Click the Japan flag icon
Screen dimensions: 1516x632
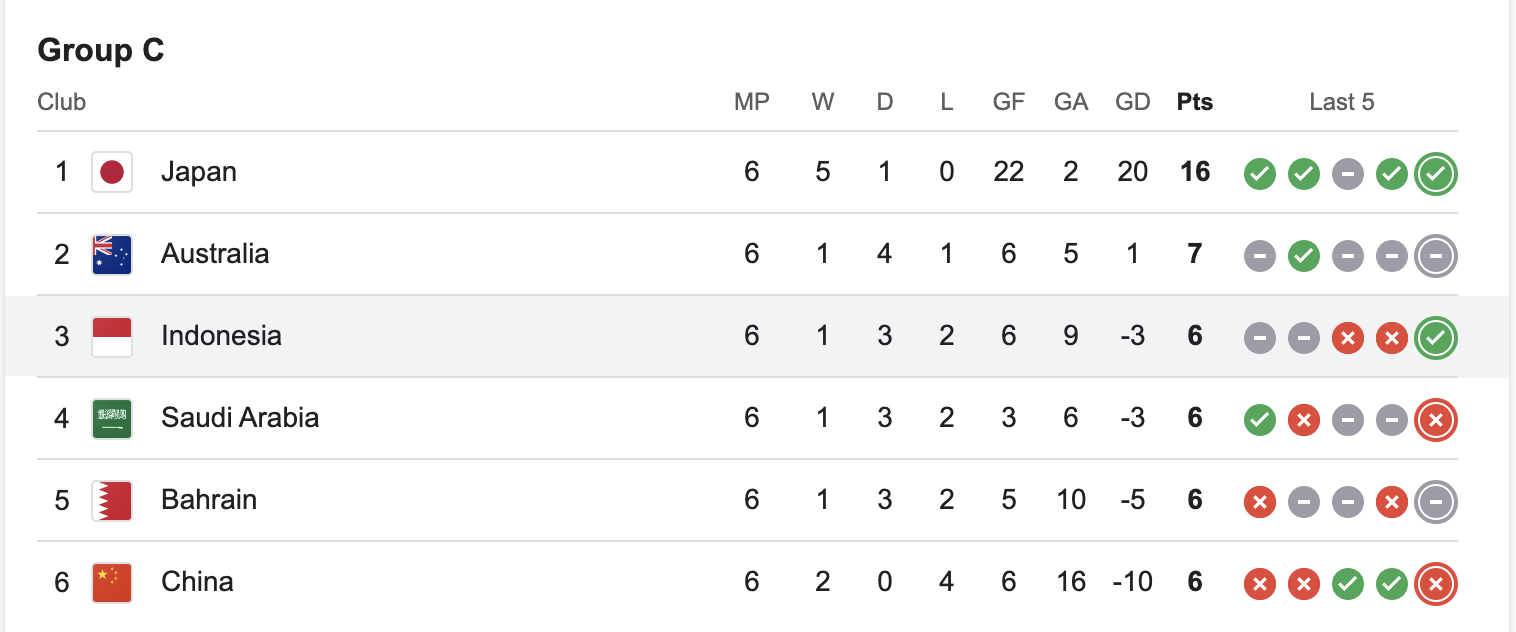pos(112,172)
